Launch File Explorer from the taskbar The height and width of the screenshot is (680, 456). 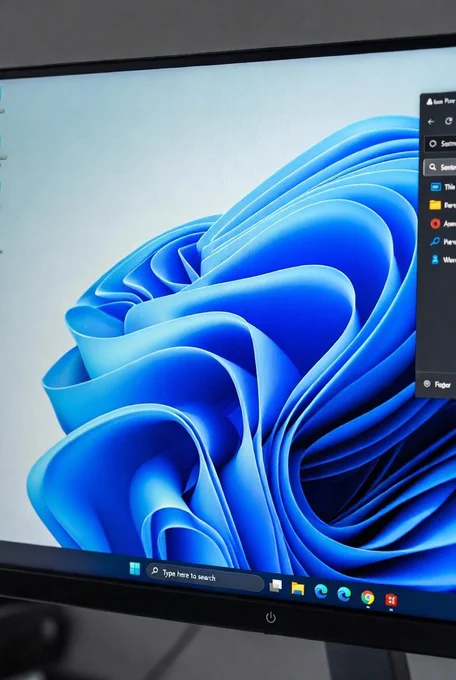pos(298,588)
